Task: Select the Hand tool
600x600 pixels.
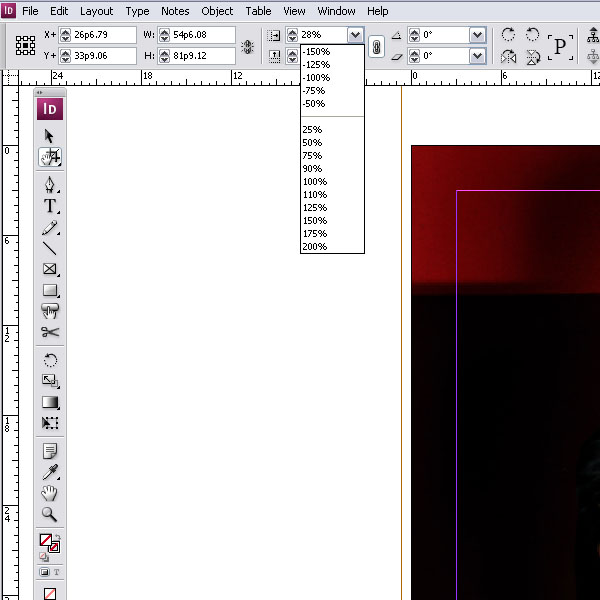Action: click(49, 493)
